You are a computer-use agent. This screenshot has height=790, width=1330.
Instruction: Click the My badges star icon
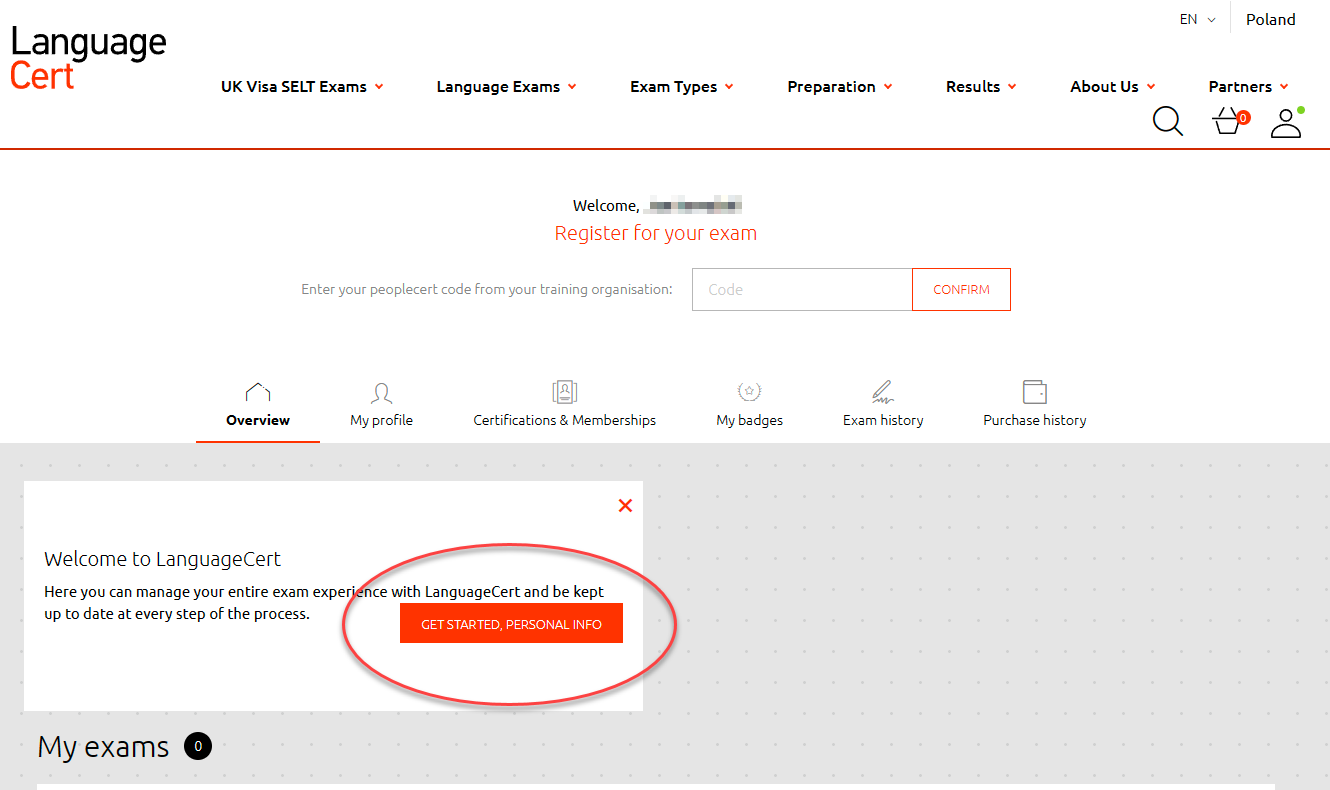pyautogui.click(x=749, y=392)
